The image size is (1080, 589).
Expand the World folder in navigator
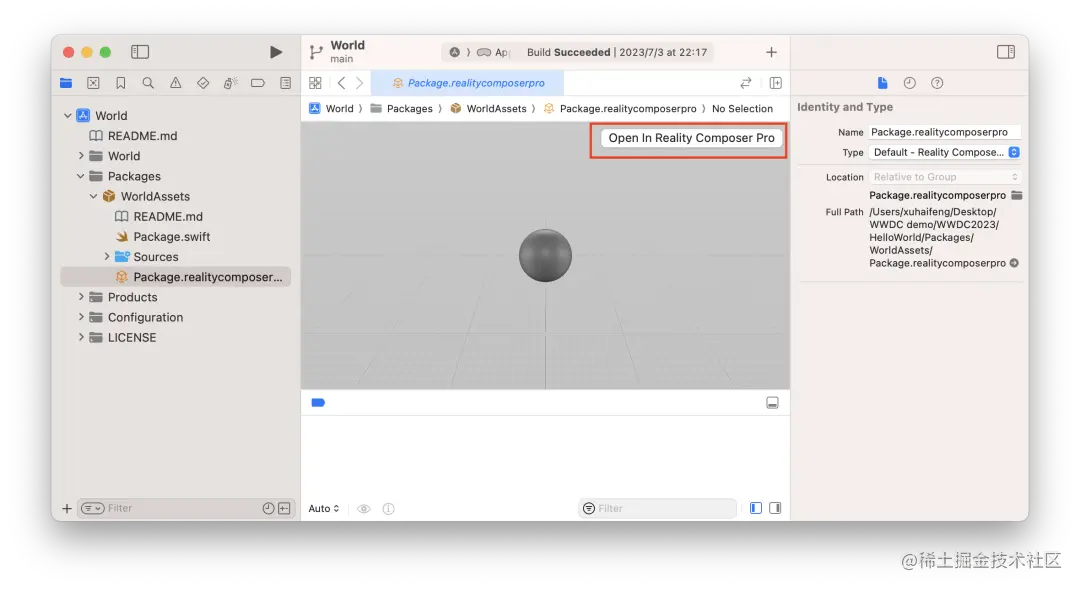pyautogui.click(x=81, y=156)
